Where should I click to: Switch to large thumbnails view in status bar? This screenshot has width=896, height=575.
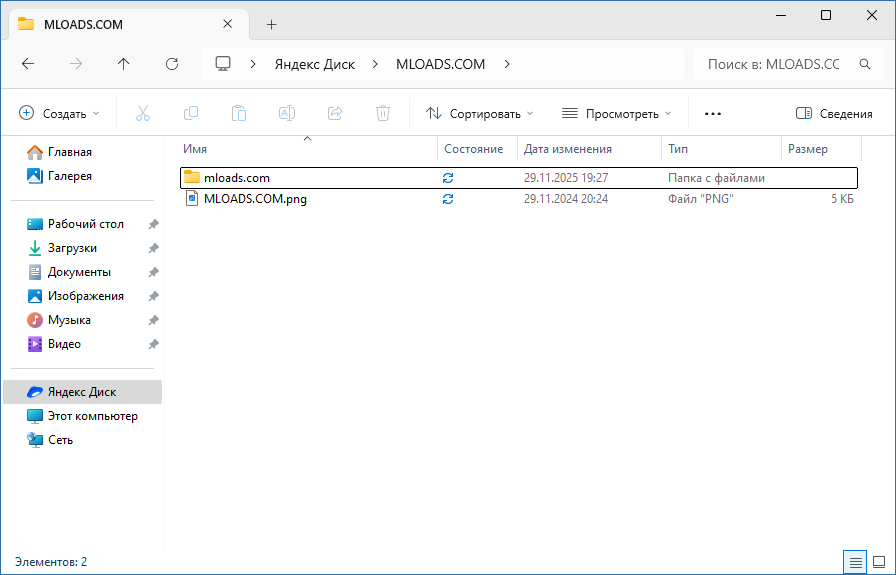pyautogui.click(x=877, y=563)
